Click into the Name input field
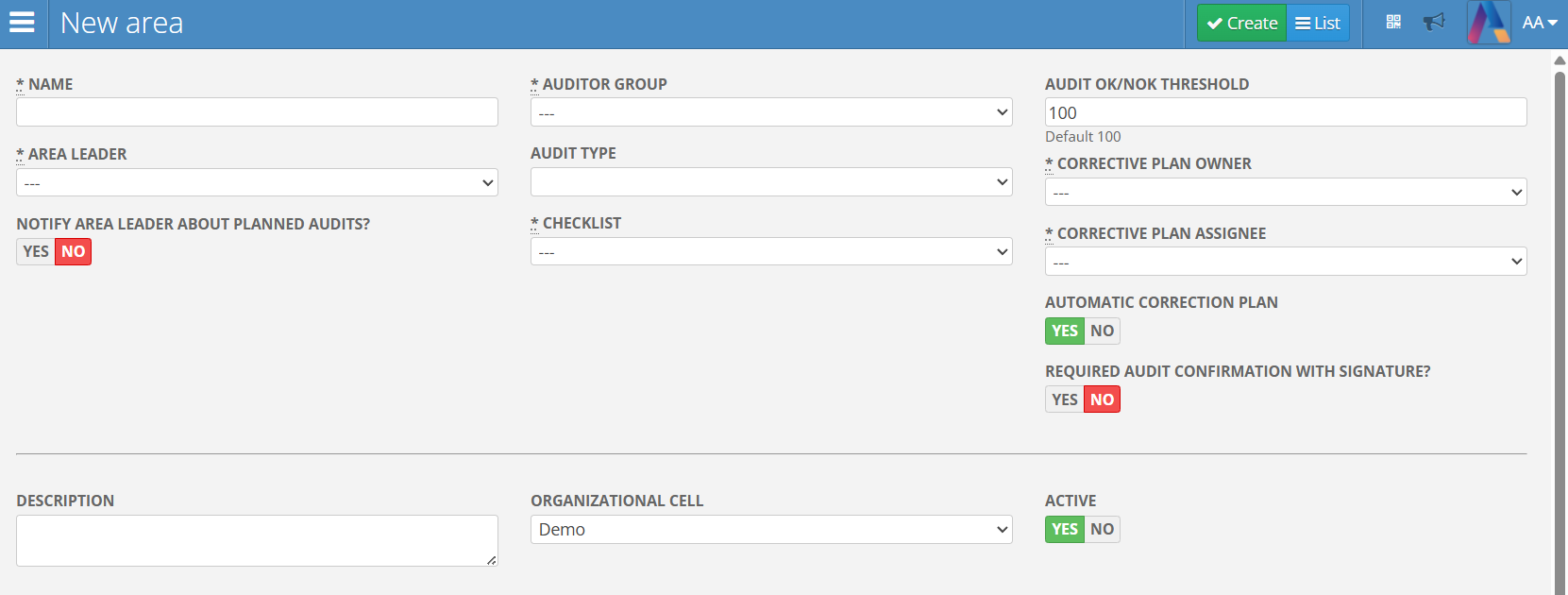The height and width of the screenshot is (595, 1568). (257, 112)
